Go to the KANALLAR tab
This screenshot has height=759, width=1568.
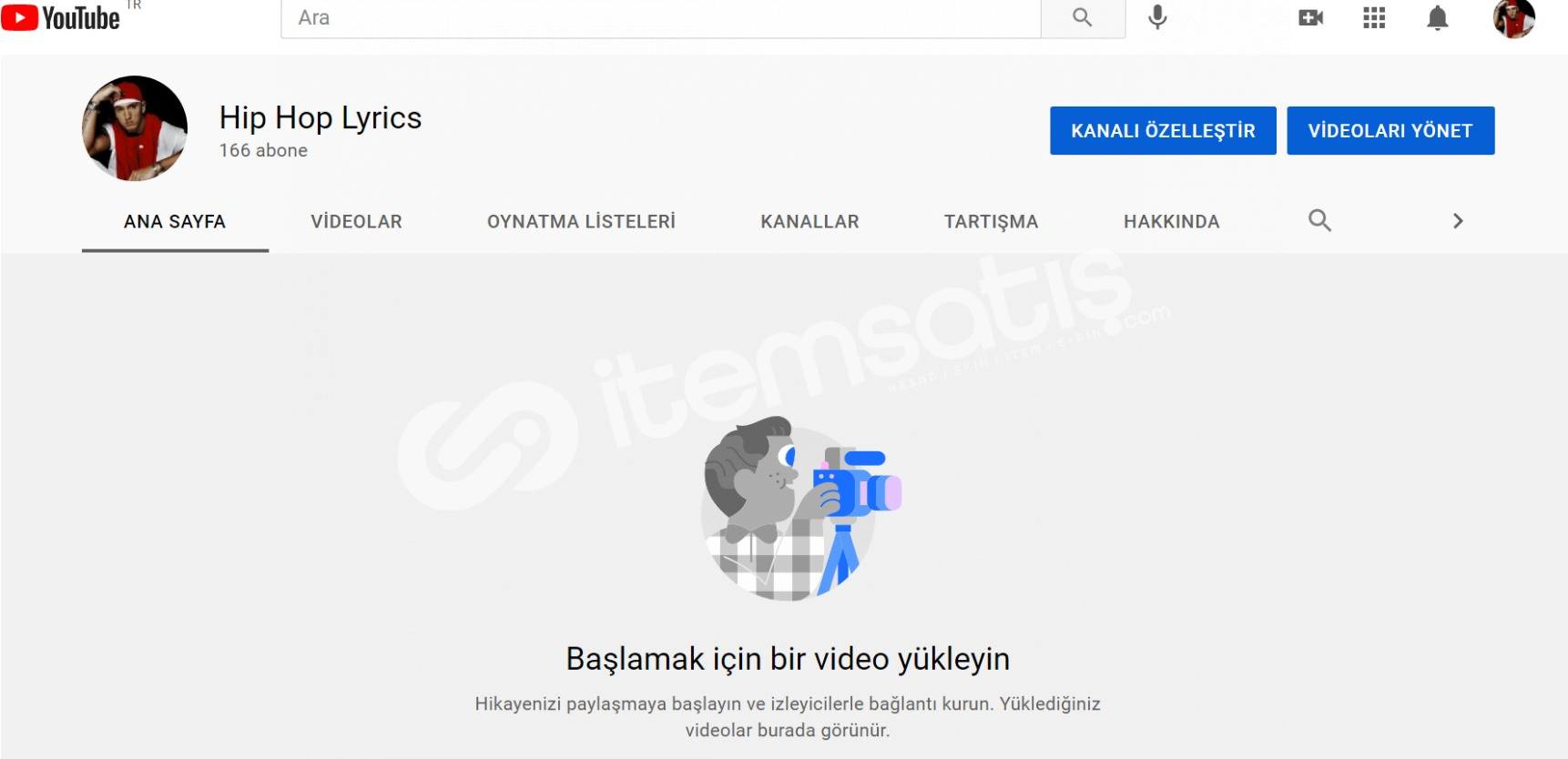[809, 221]
